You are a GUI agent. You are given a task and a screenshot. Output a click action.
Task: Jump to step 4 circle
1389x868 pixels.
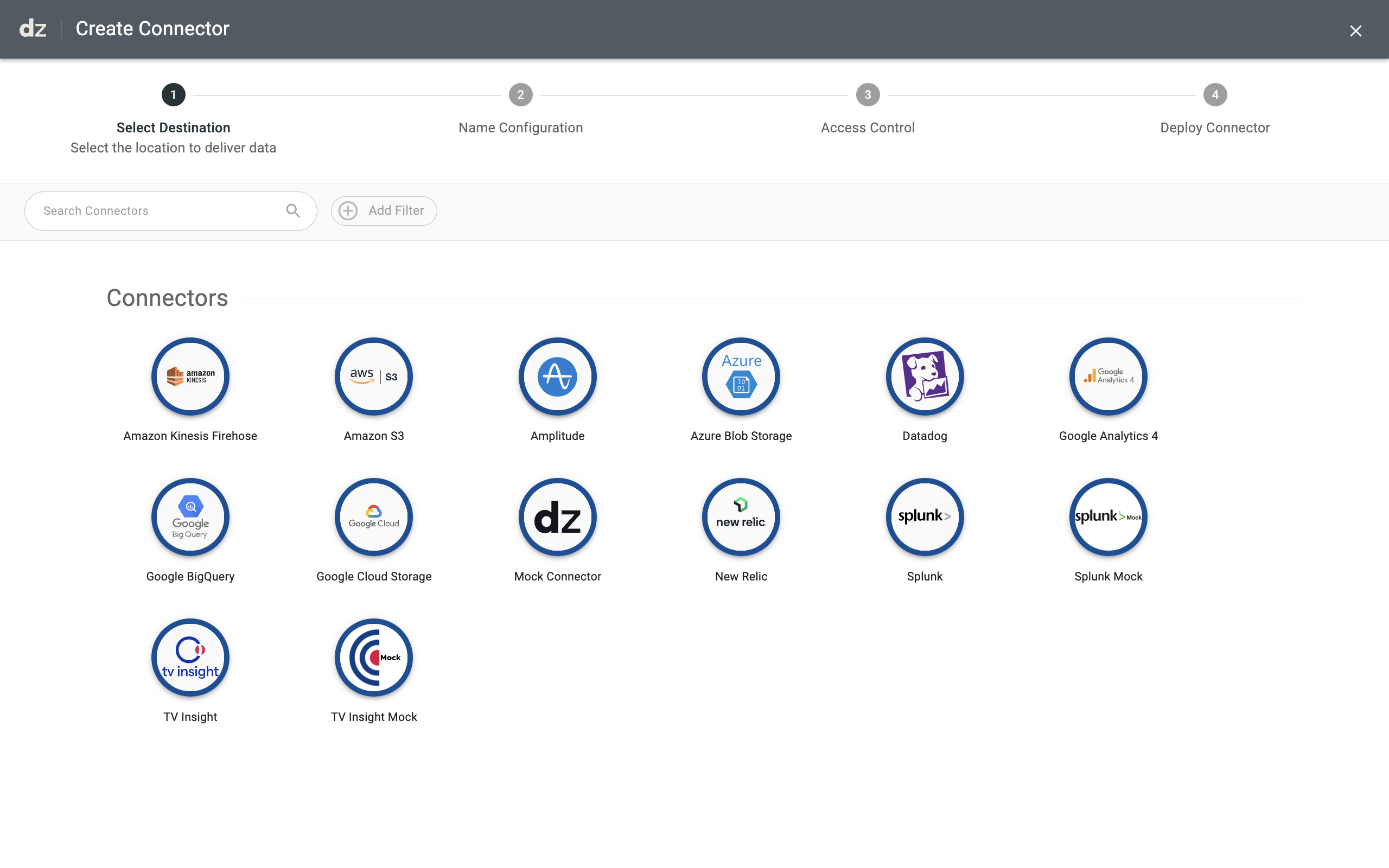pyautogui.click(x=1215, y=95)
